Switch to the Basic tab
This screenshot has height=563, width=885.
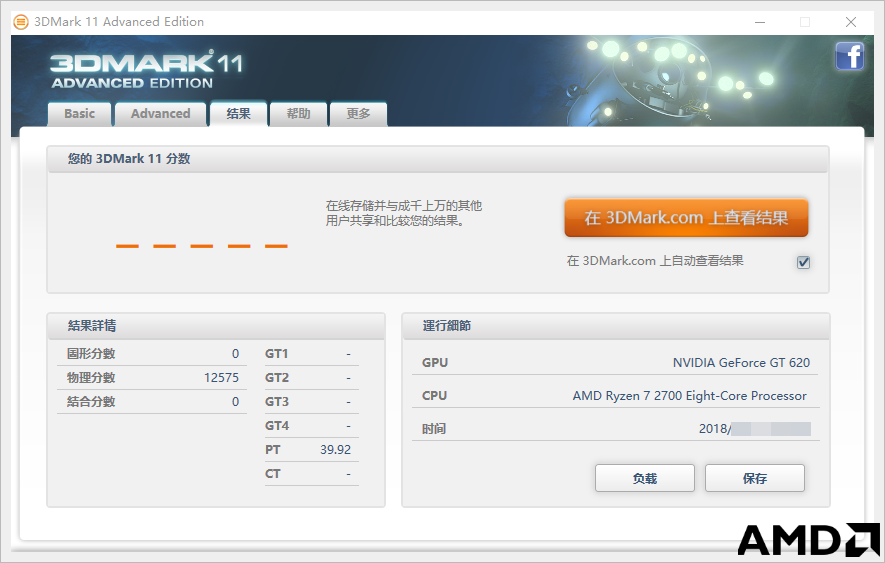(79, 114)
